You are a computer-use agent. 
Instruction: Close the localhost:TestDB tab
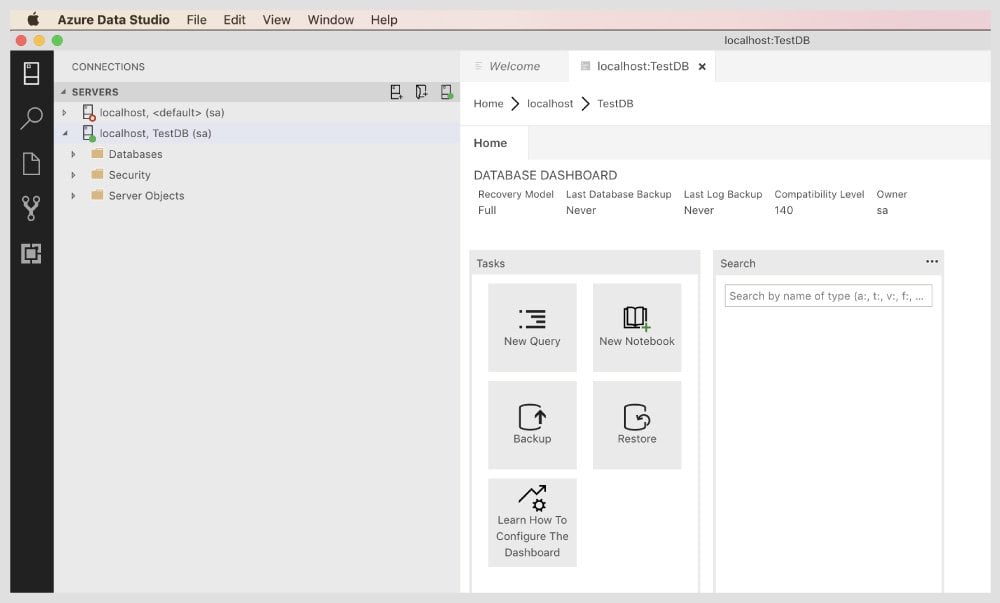coord(702,67)
